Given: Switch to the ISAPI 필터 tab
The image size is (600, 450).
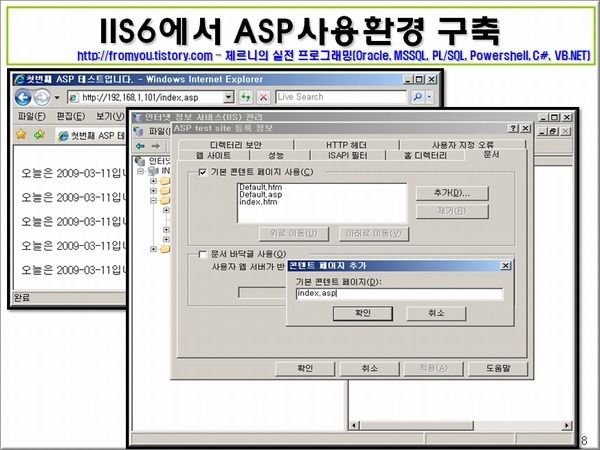Looking at the screenshot, I should pos(347,155).
